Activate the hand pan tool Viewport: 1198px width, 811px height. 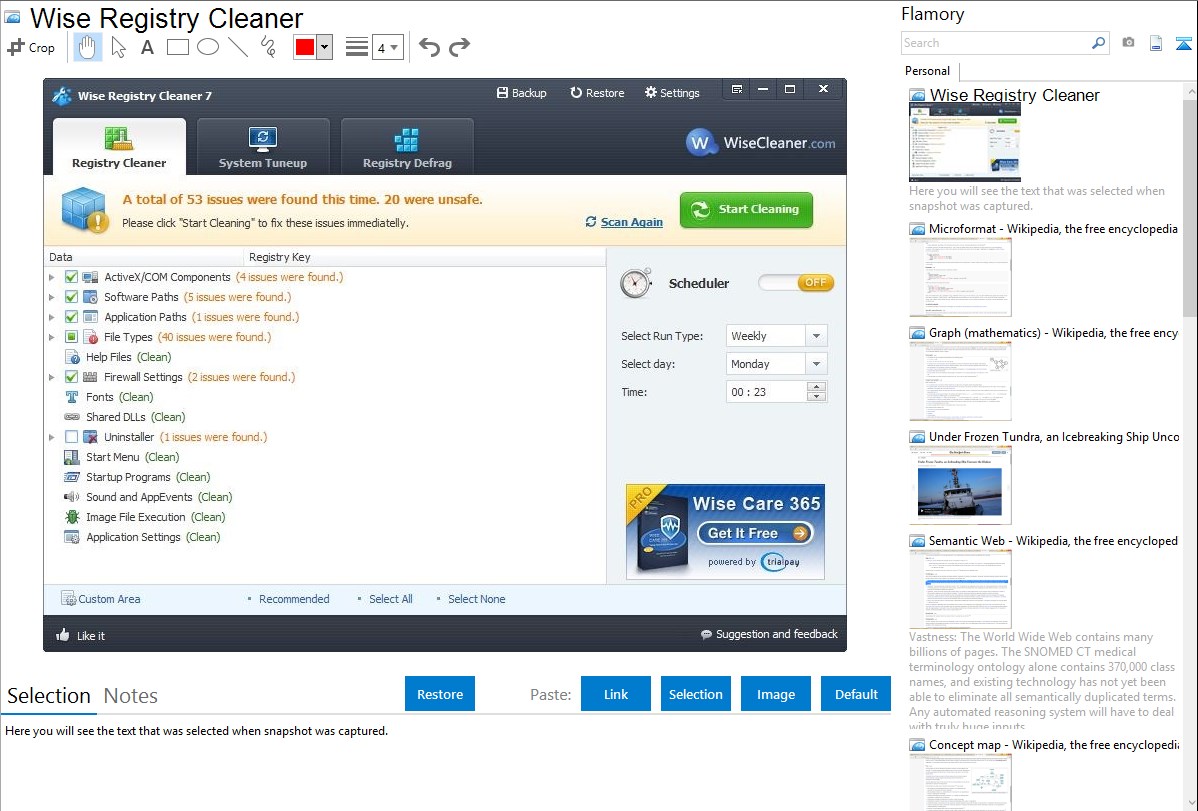coord(87,47)
